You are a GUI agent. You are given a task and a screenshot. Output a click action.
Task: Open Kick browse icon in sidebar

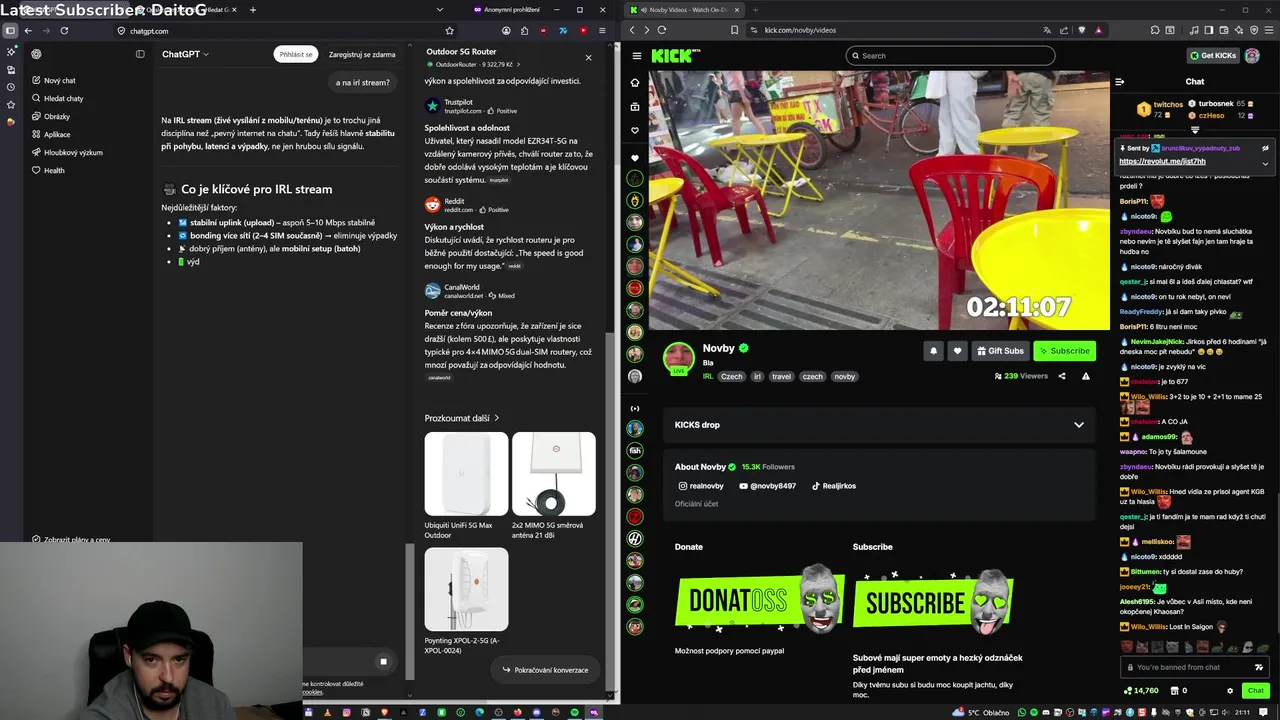point(635,107)
